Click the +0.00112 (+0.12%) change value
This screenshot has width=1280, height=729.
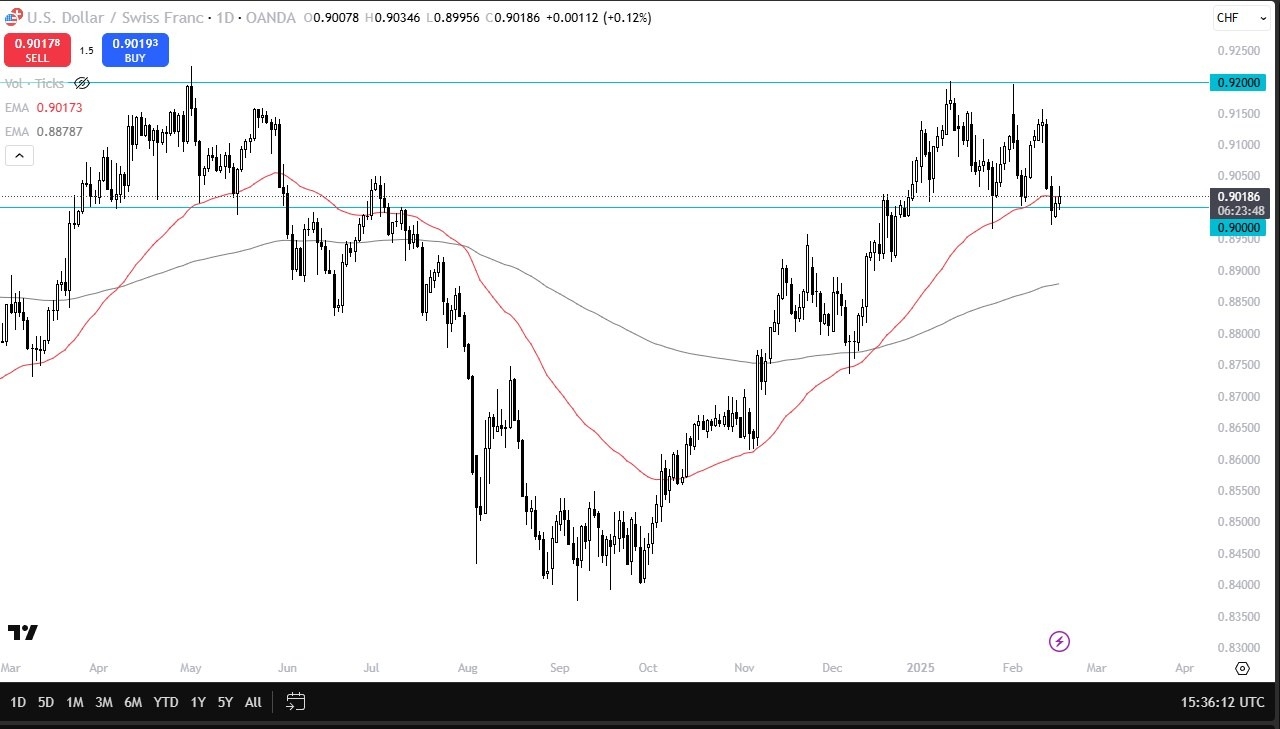(598, 17)
